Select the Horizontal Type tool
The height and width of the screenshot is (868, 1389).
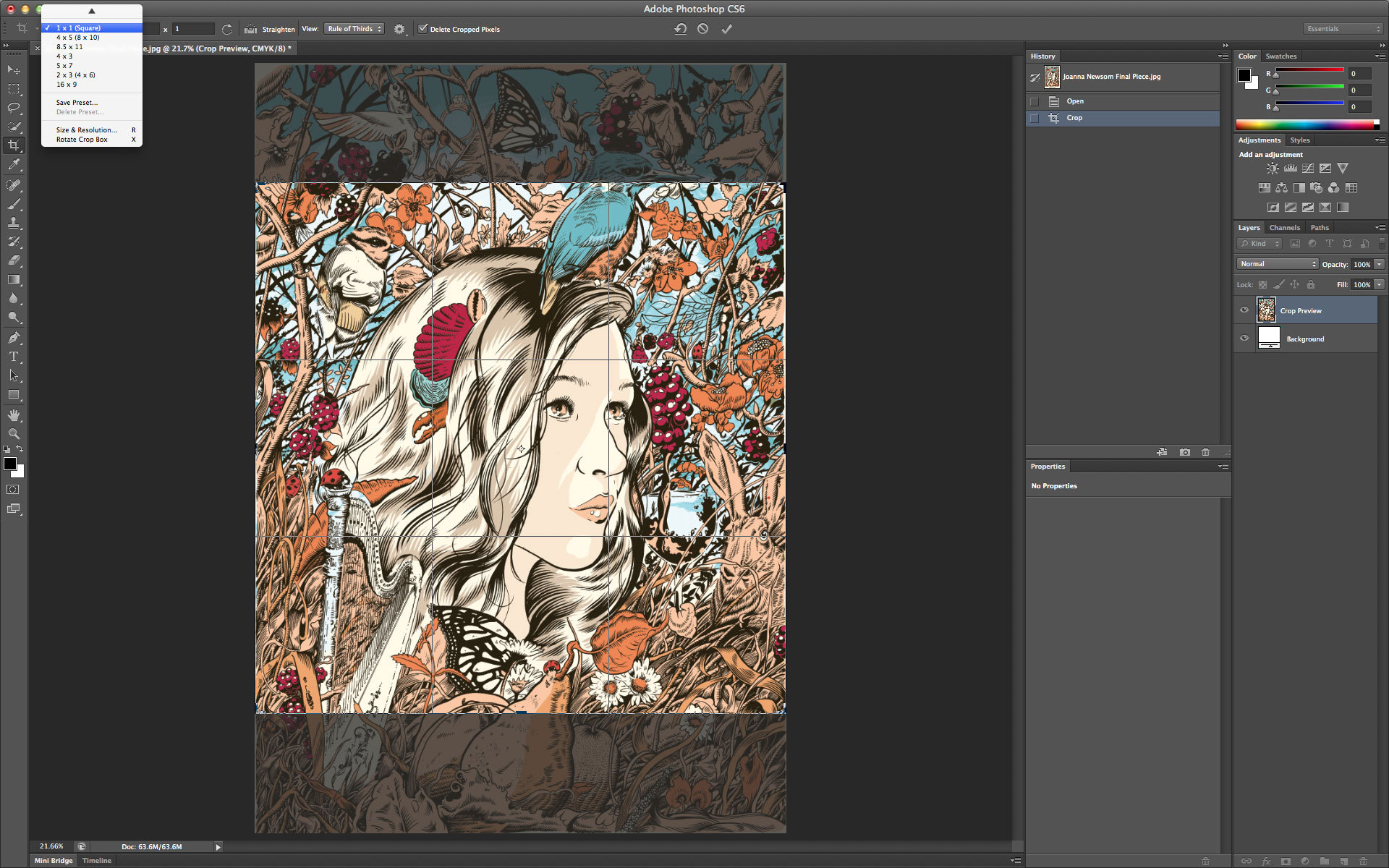(x=14, y=357)
